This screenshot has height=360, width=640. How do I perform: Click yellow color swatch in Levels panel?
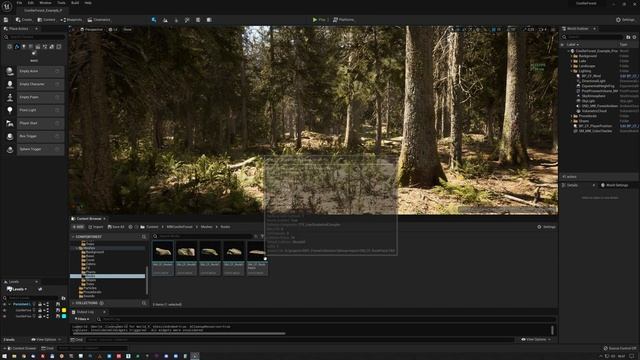point(64,310)
